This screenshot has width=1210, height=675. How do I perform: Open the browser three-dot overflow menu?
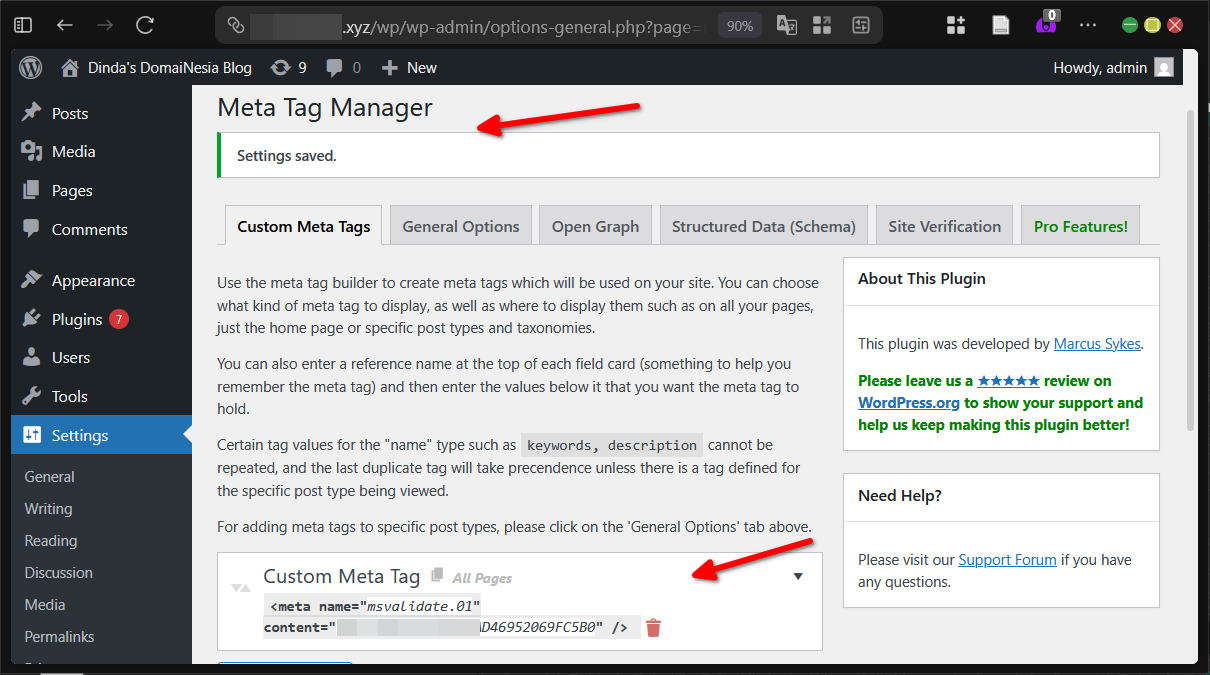coord(1088,25)
